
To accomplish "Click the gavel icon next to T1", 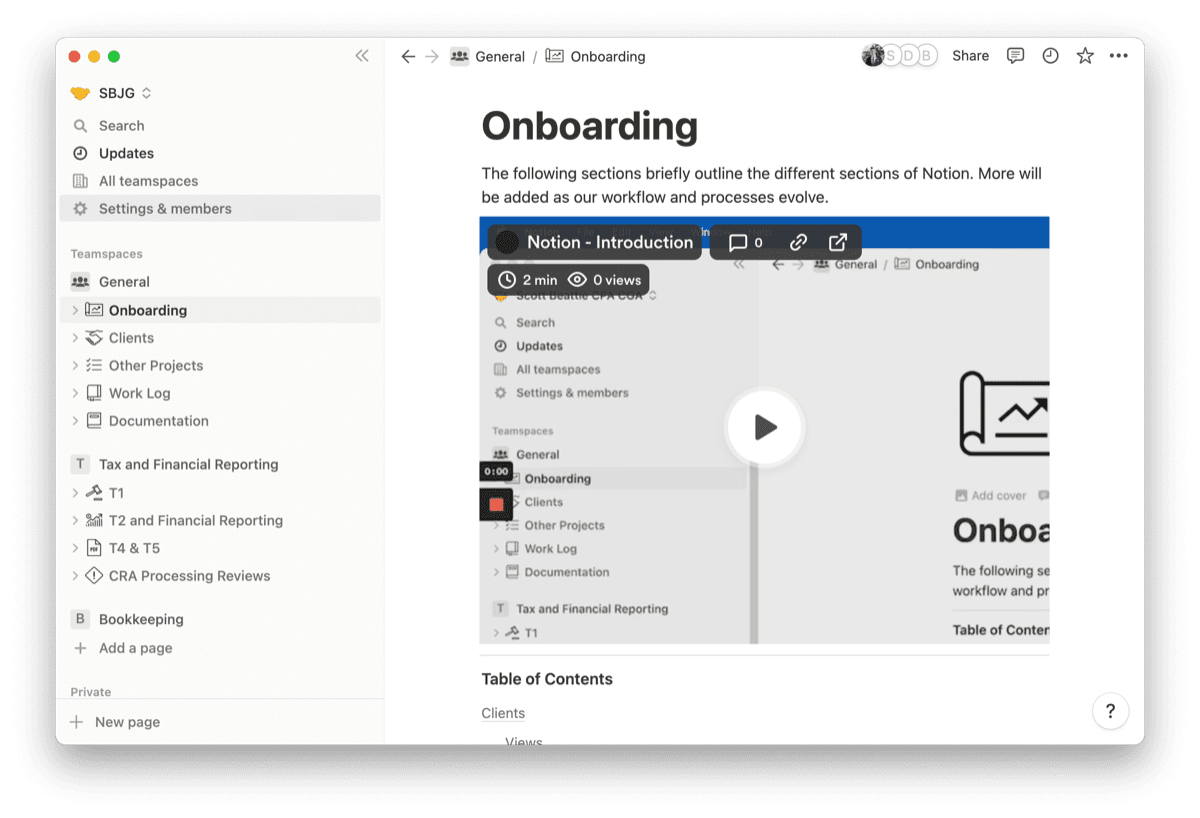I will point(94,493).
